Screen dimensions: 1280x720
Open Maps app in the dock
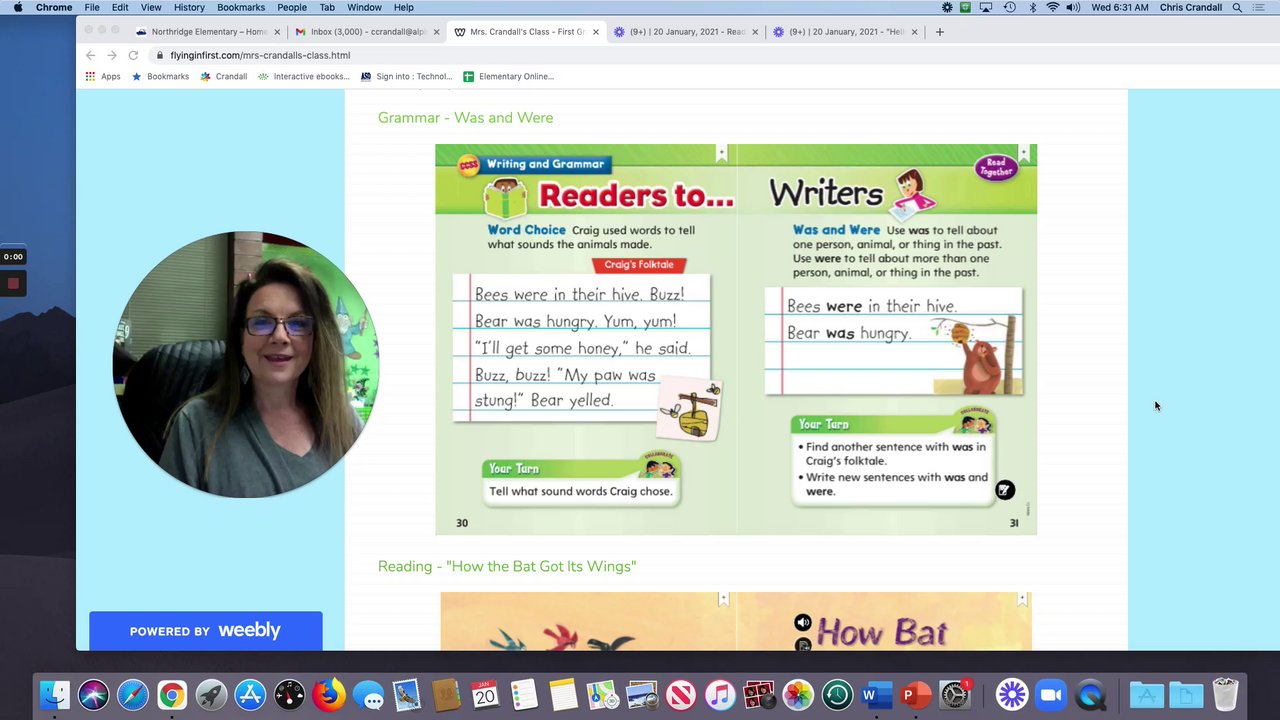pyautogui.click(x=602, y=694)
